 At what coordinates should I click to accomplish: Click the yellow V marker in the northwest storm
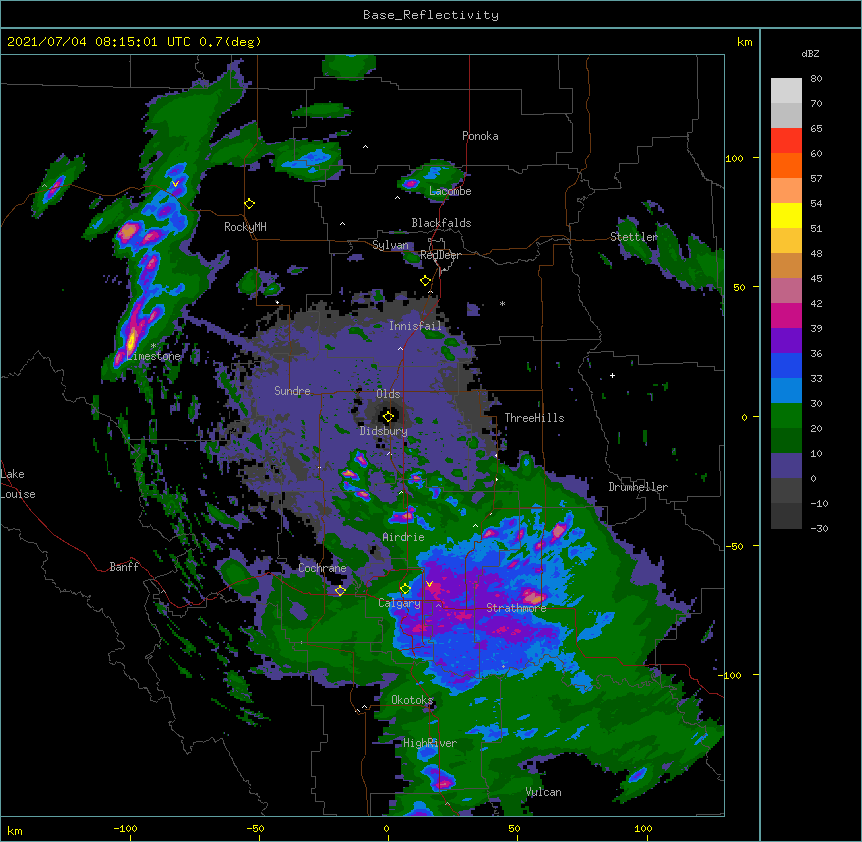pos(175,184)
